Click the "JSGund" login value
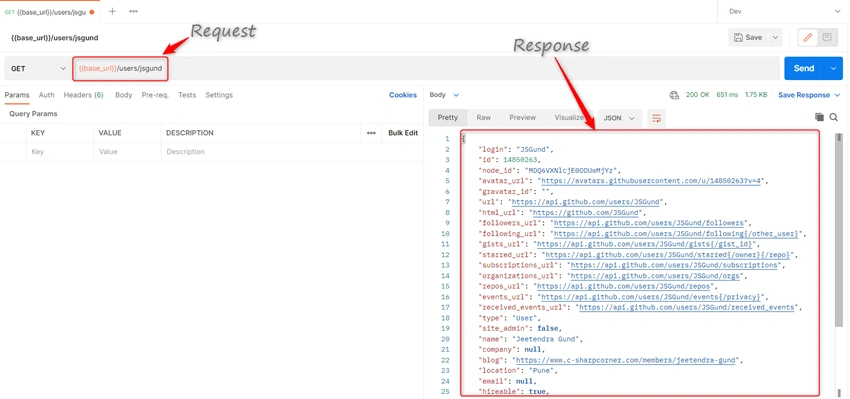 [532, 150]
